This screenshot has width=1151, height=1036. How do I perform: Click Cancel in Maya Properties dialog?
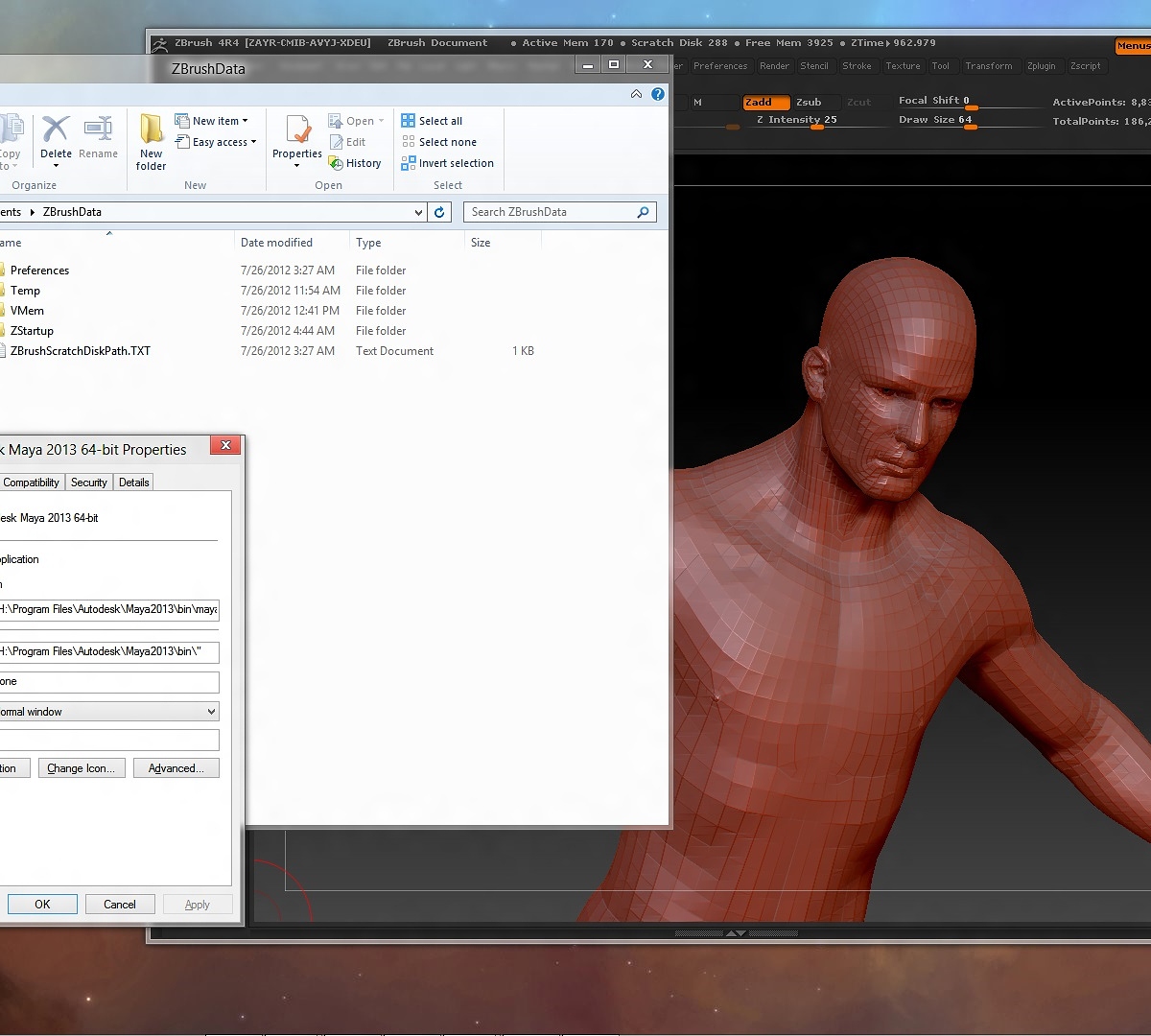pyautogui.click(x=120, y=904)
